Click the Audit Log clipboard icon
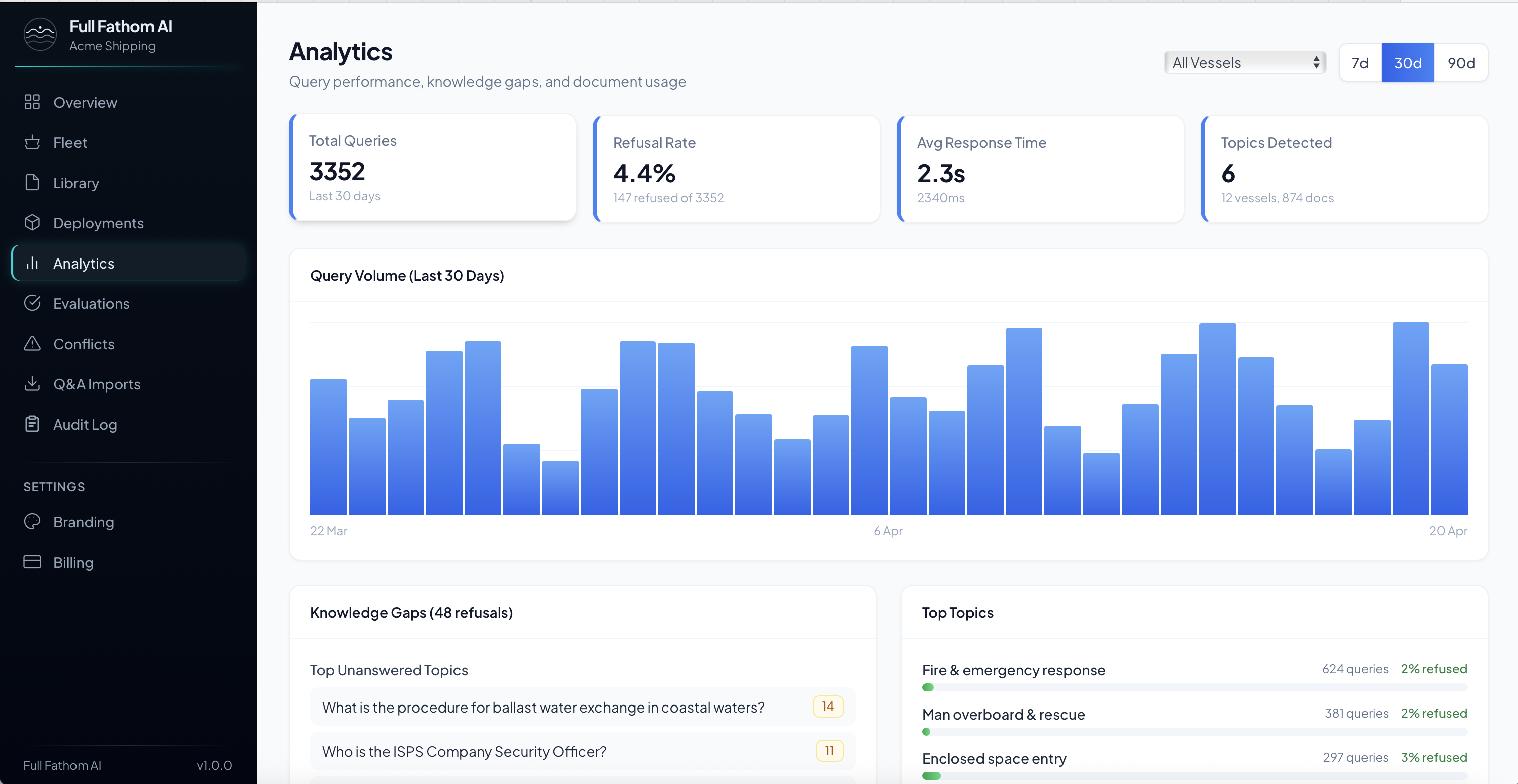This screenshot has width=1518, height=784. 32,424
